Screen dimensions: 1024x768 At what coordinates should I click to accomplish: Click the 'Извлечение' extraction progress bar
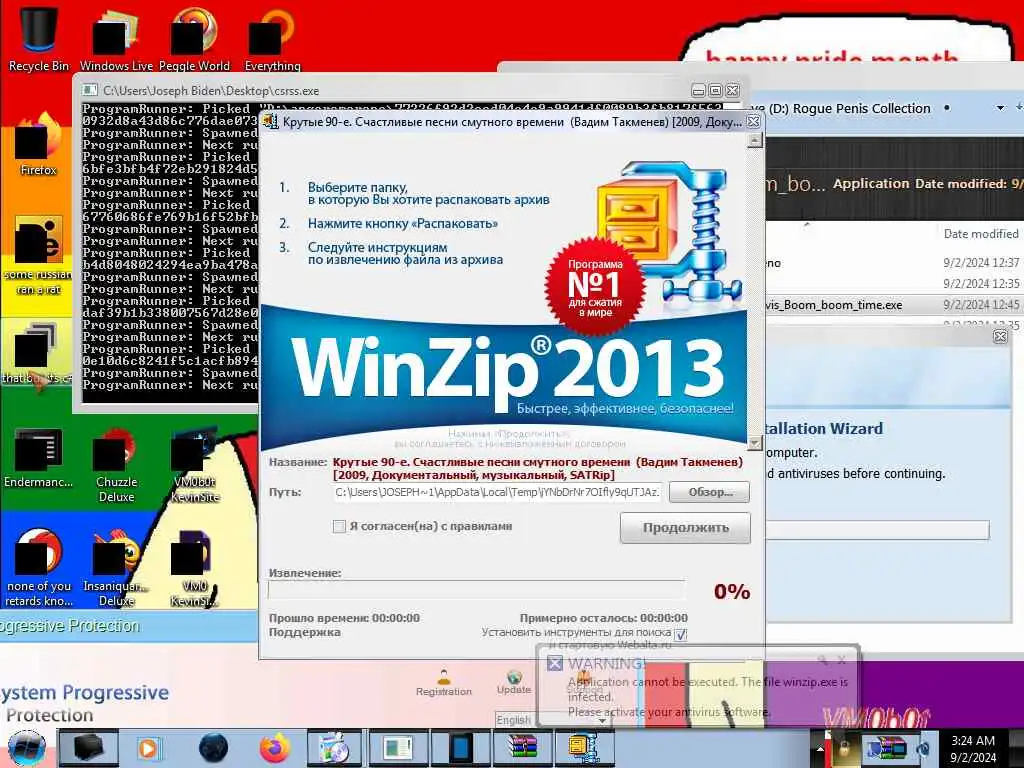pos(477,590)
